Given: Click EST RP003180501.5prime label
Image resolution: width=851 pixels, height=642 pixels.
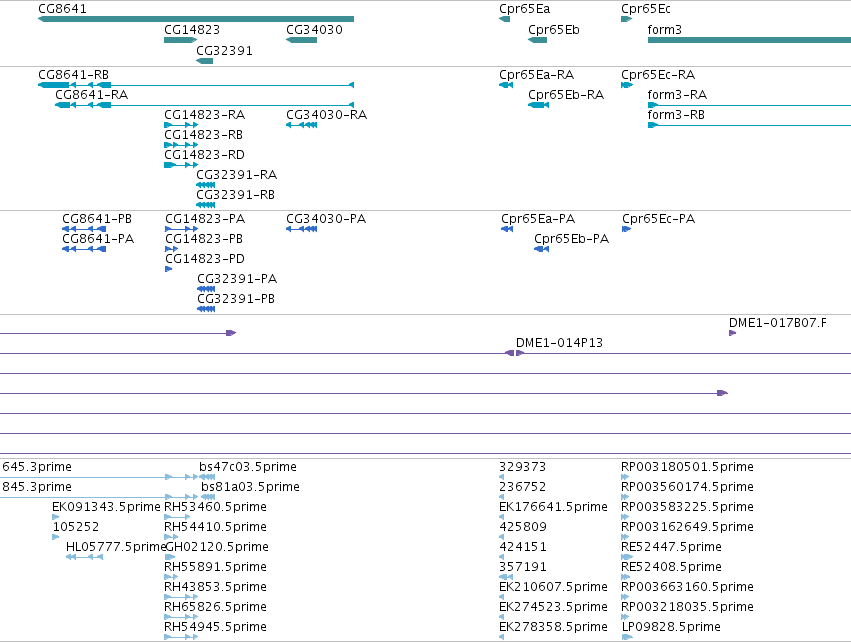Looking at the screenshot, I should tap(687, 467).
